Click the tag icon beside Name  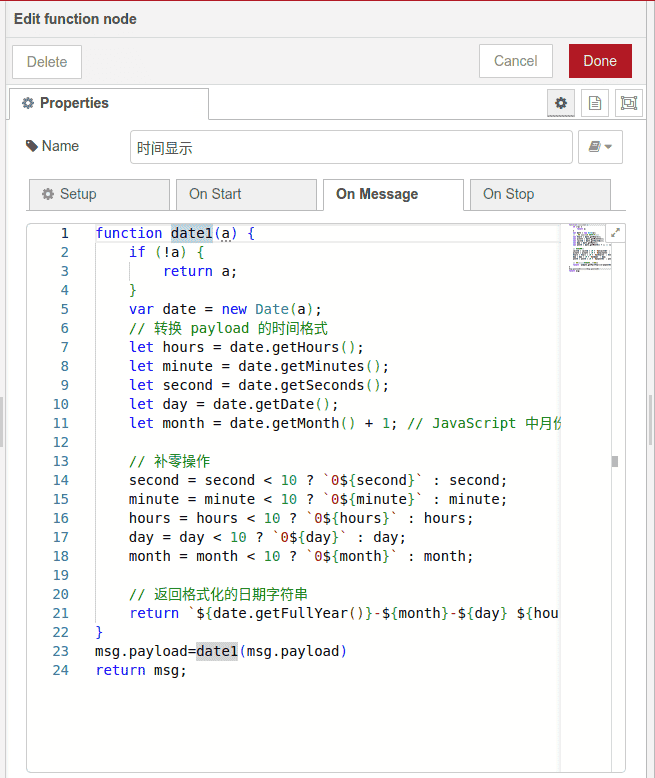pos(32,146)
